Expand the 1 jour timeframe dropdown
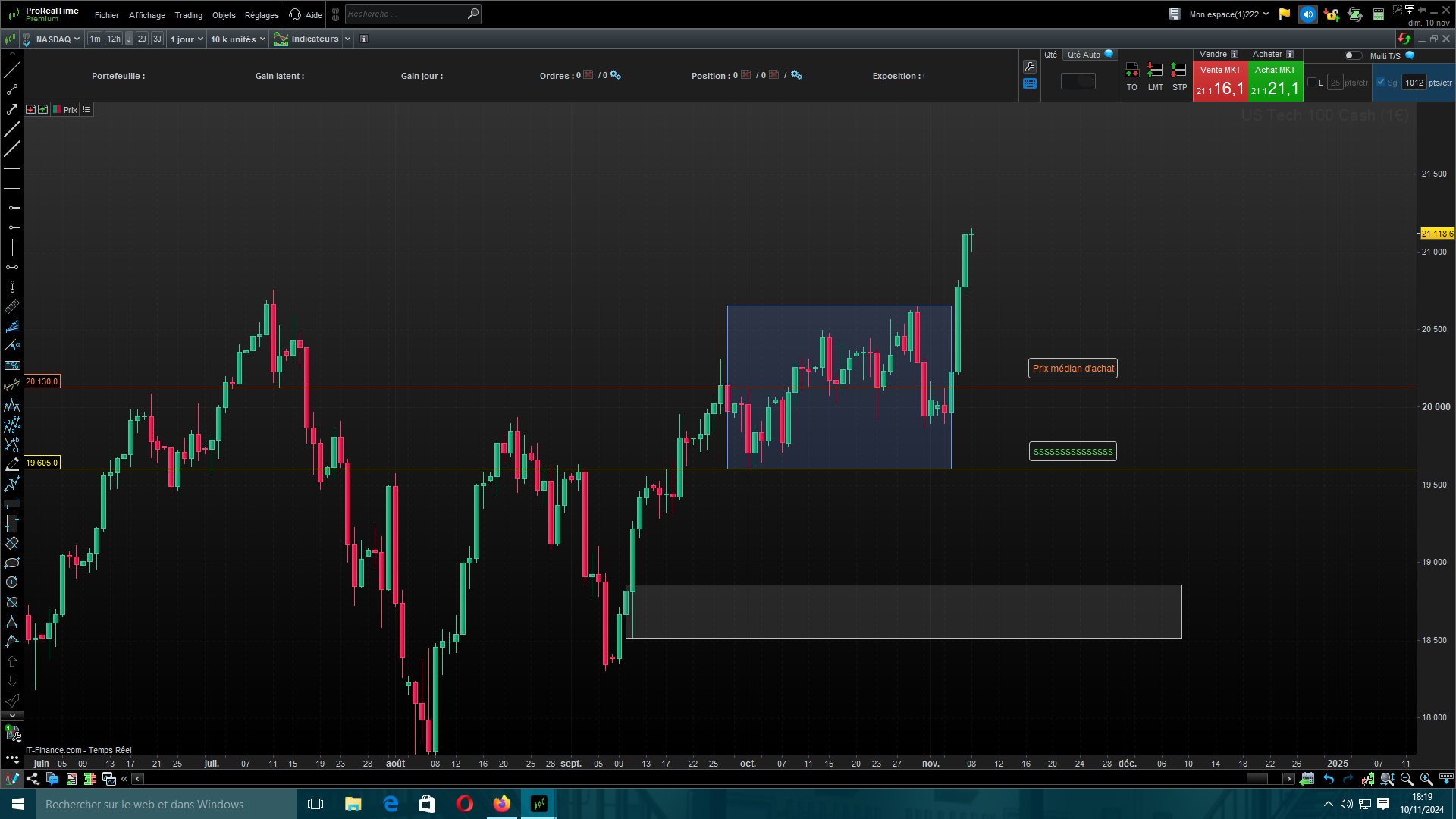This screenshot has width=1456, height=819. point(187,39)
